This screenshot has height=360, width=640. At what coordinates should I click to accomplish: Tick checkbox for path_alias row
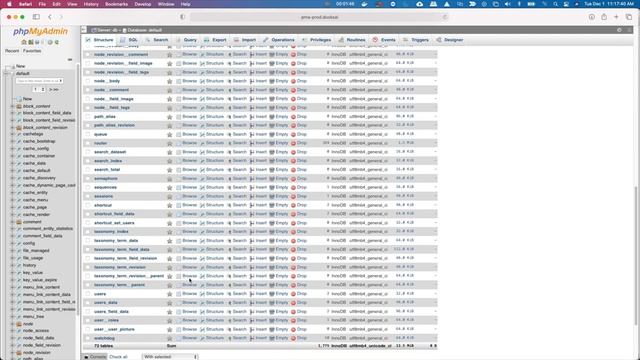[x=87, y=117]
